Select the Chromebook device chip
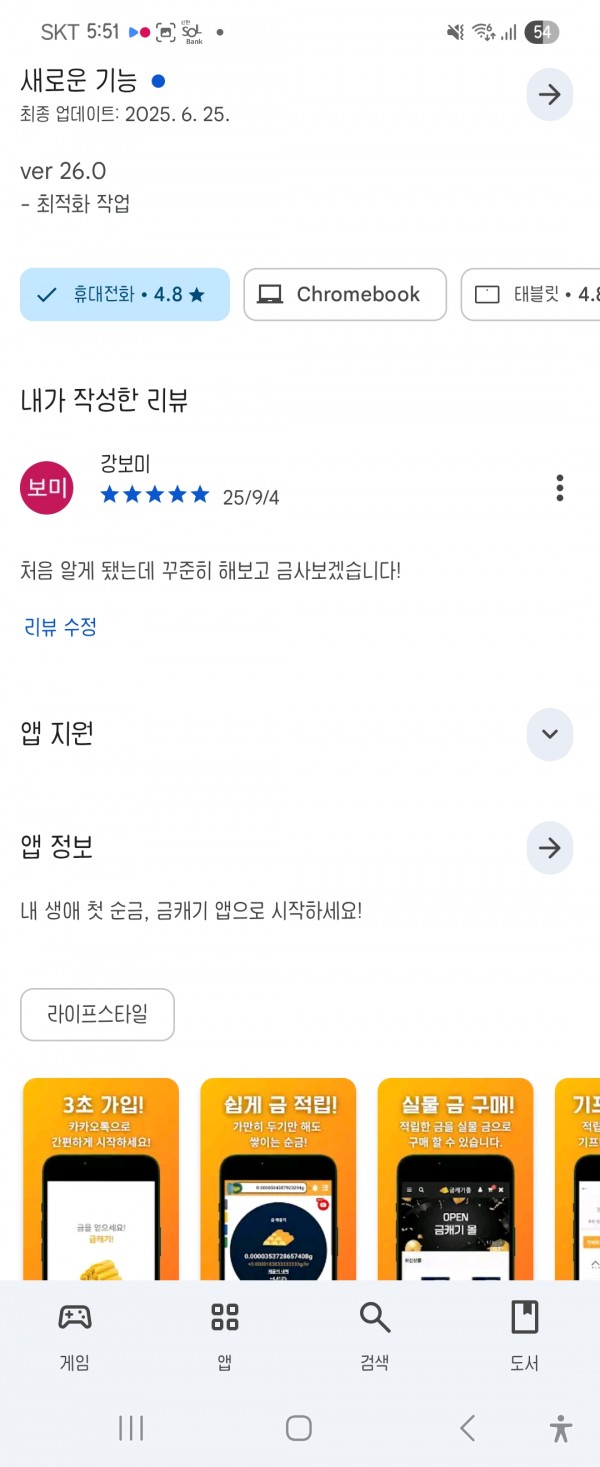Image resolution: width=600 pixels, height=1467 pixels. coord(345,295)
